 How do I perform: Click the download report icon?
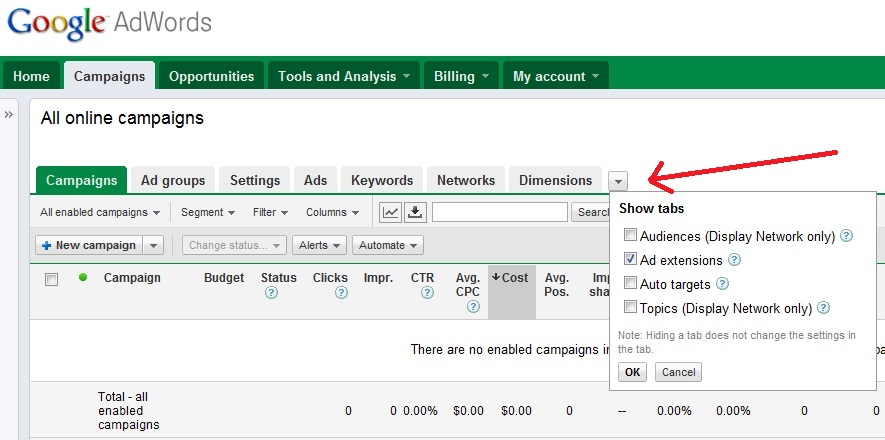click(415, 212)
